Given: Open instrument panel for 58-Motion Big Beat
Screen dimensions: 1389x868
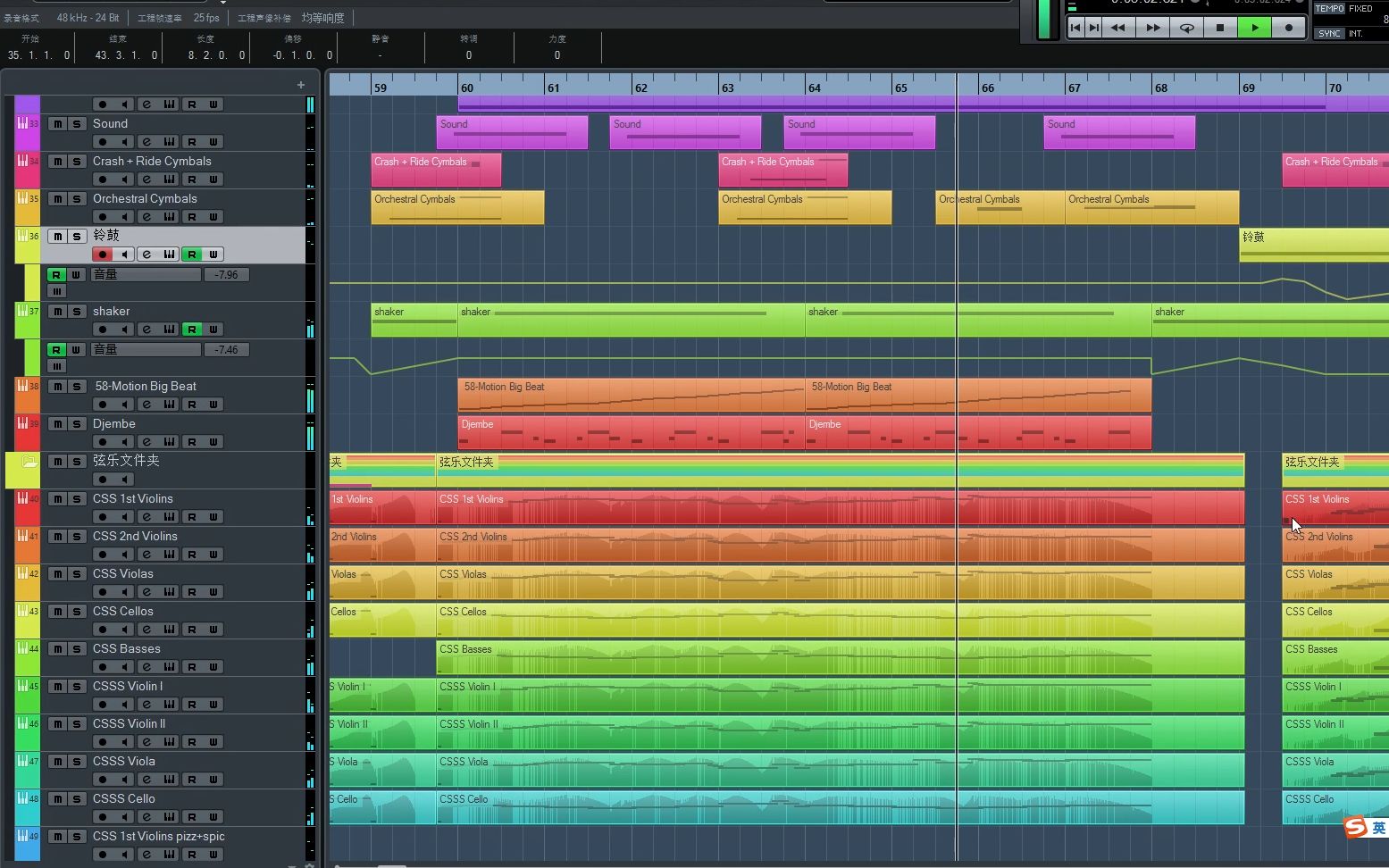Looking at the screenshot, I should 169,405.
